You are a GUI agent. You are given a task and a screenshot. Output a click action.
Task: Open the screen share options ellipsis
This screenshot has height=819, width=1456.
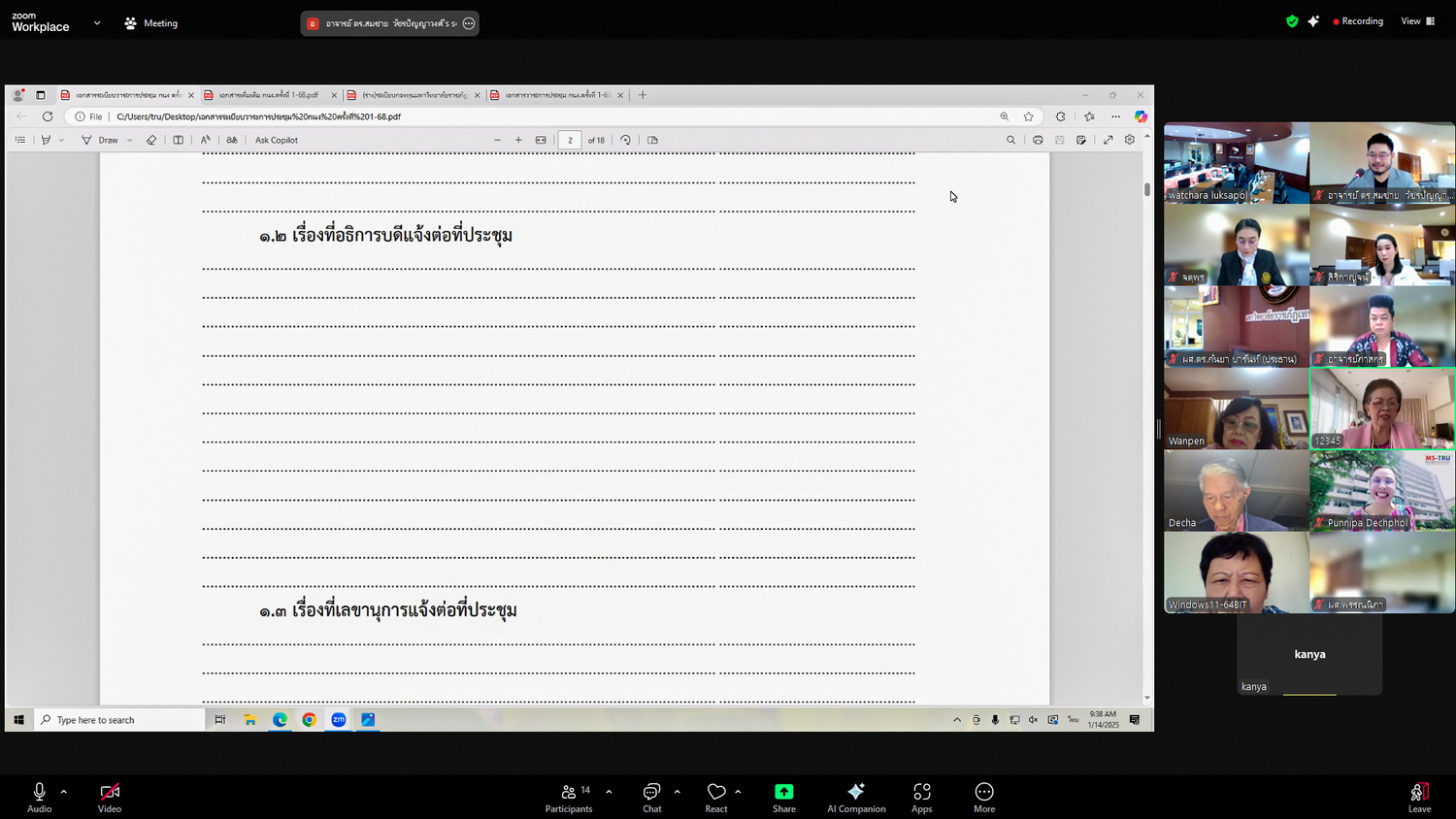click(x=469, y=23)
